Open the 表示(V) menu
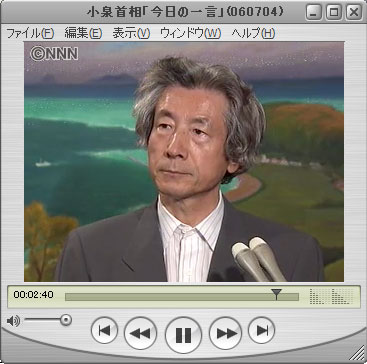Viewport: 367px width, 364px height. tap(131, 33)
